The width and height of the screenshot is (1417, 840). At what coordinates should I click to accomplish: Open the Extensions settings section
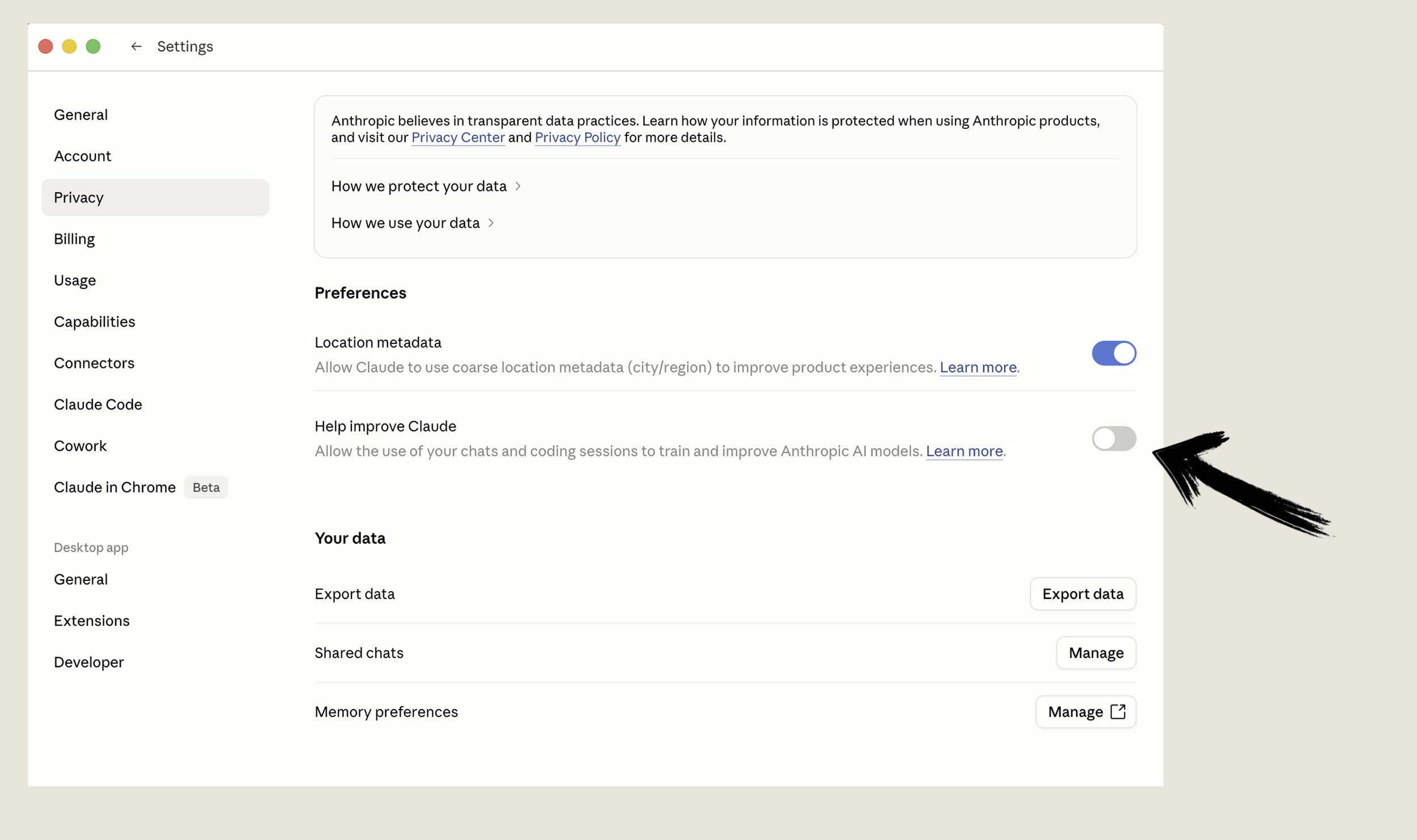tap(155, 620)
